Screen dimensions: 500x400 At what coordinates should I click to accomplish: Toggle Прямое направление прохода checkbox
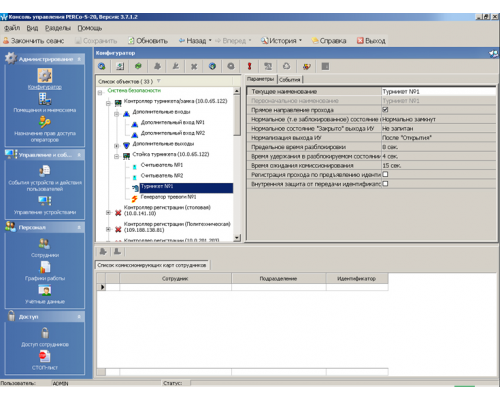[385, 110]
